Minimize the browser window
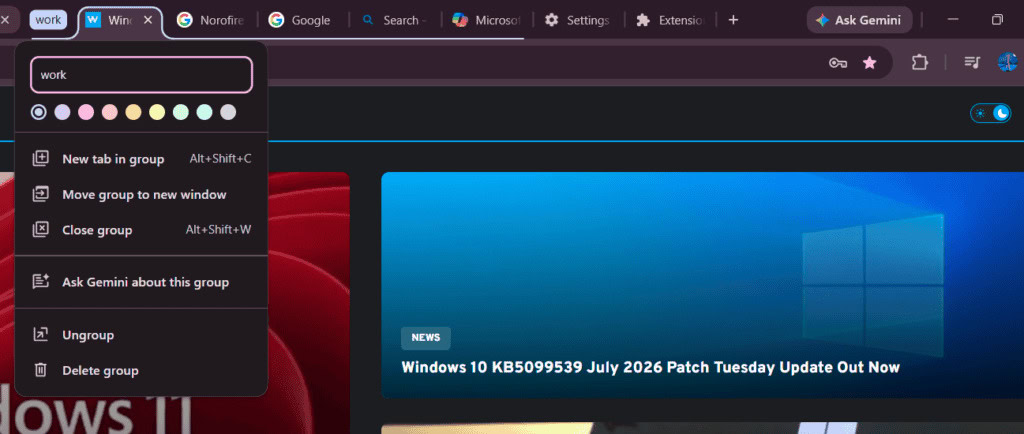1024x434 pixels. point(953,20)
